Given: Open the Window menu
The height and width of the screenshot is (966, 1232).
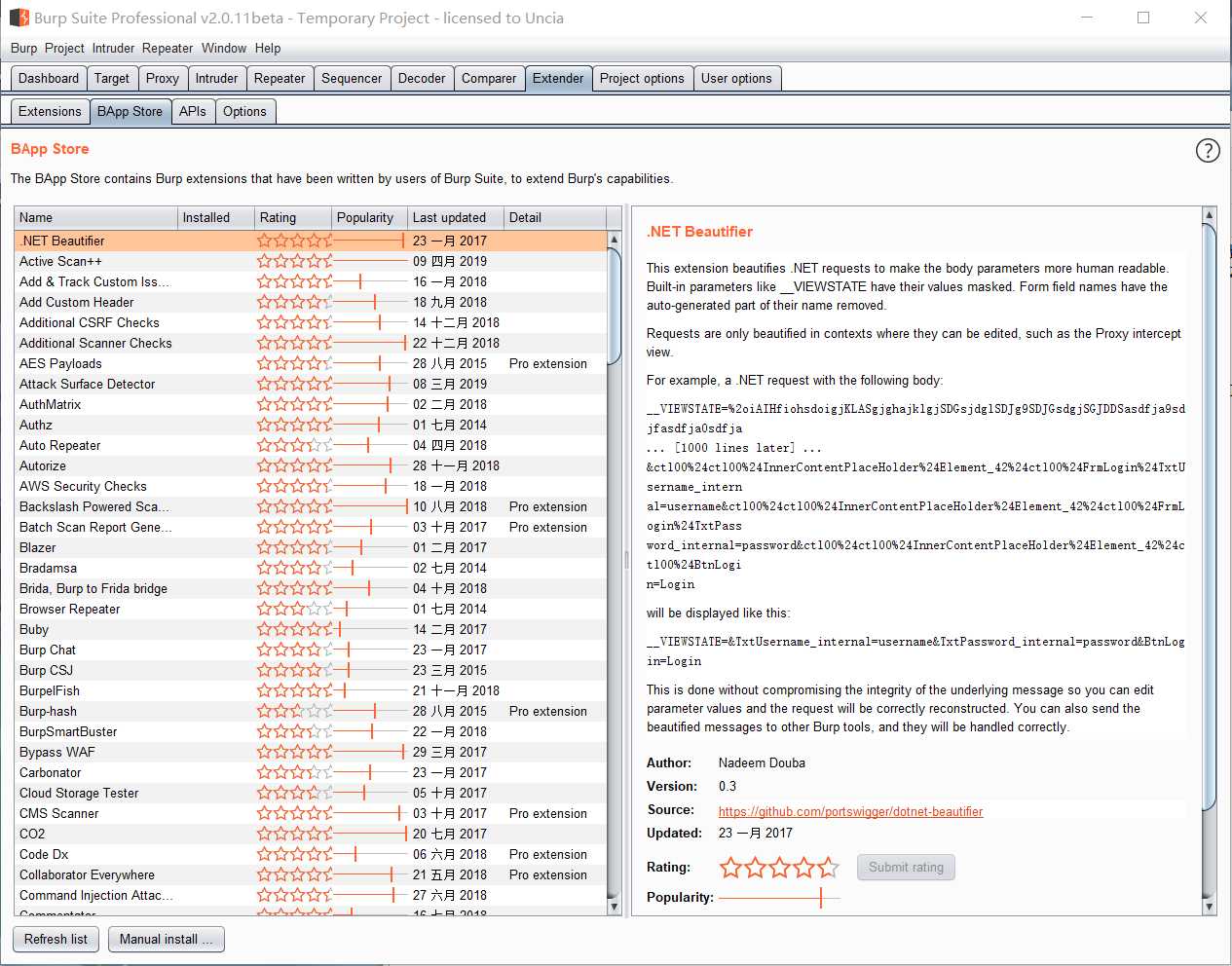Looking at the screenshot, I should pyautogui.click(x=224, y=48).
